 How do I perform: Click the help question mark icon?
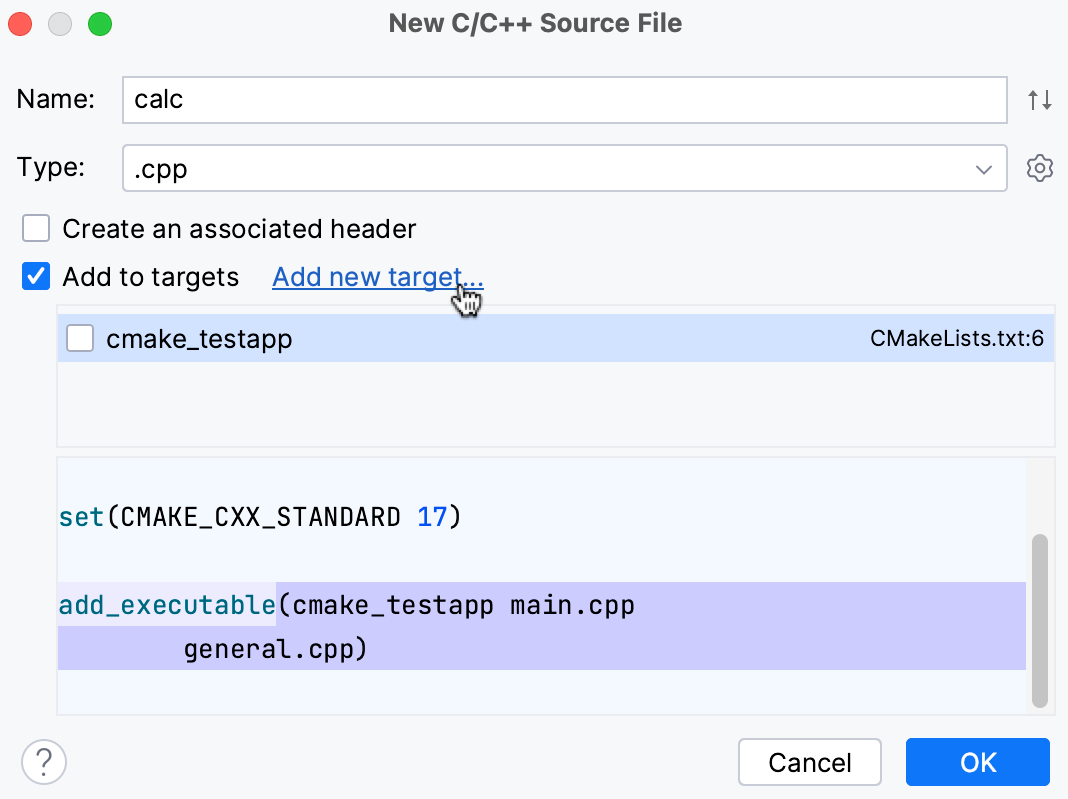(43, 762)
